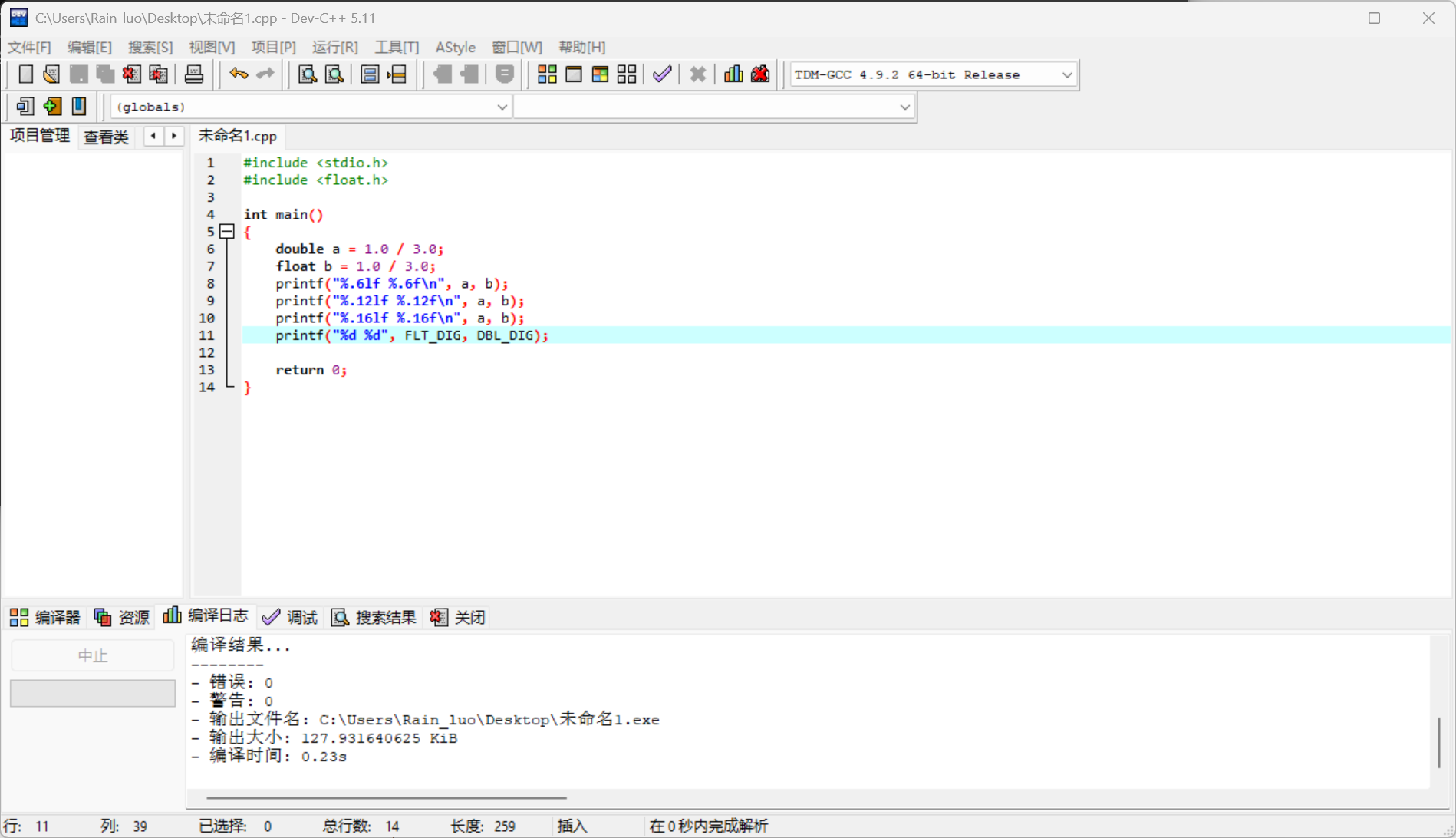Undo the last edit
This screenshot has width=1456, height=838.
(x=239, y=74)
